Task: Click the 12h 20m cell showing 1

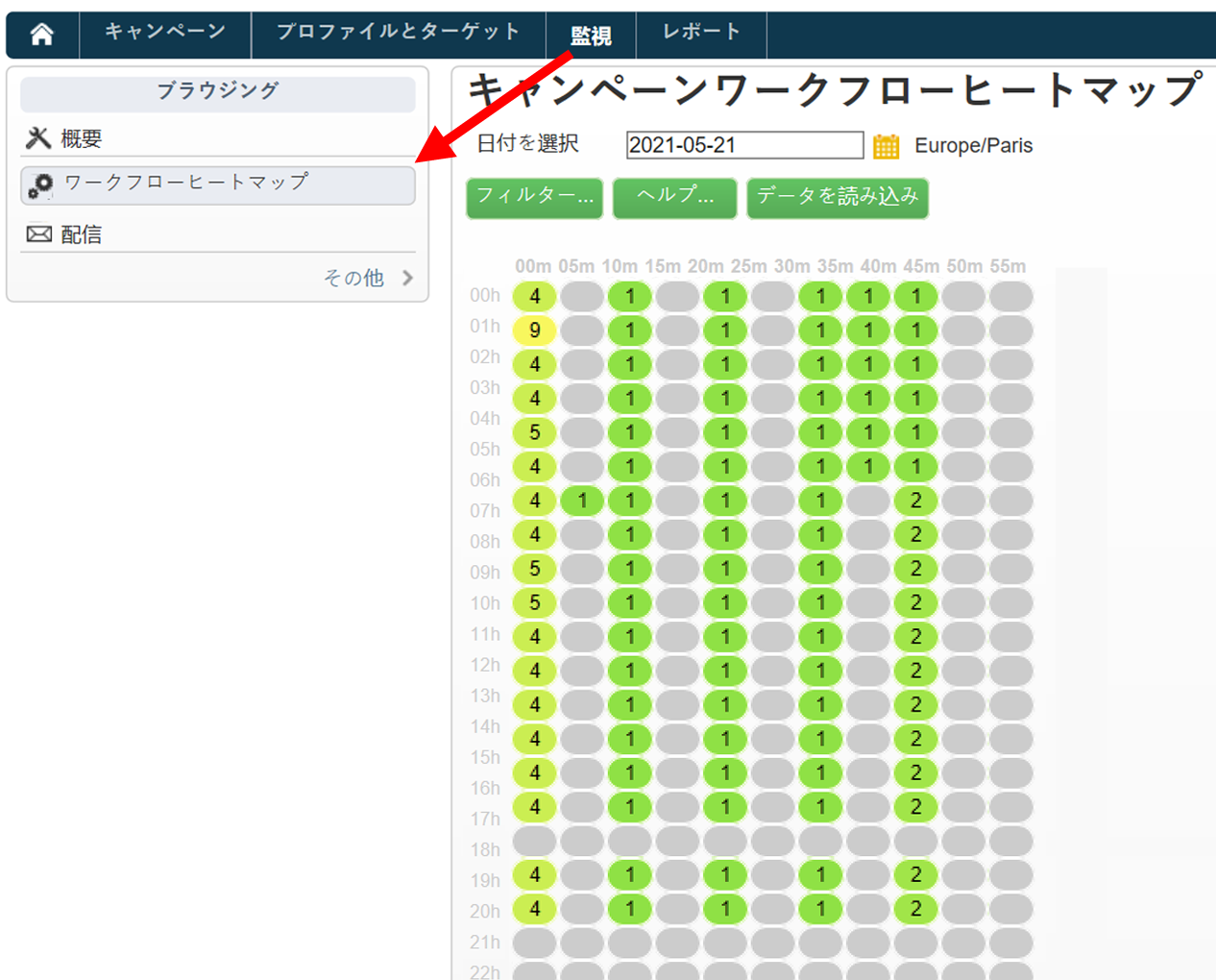Action: (725, 671)
